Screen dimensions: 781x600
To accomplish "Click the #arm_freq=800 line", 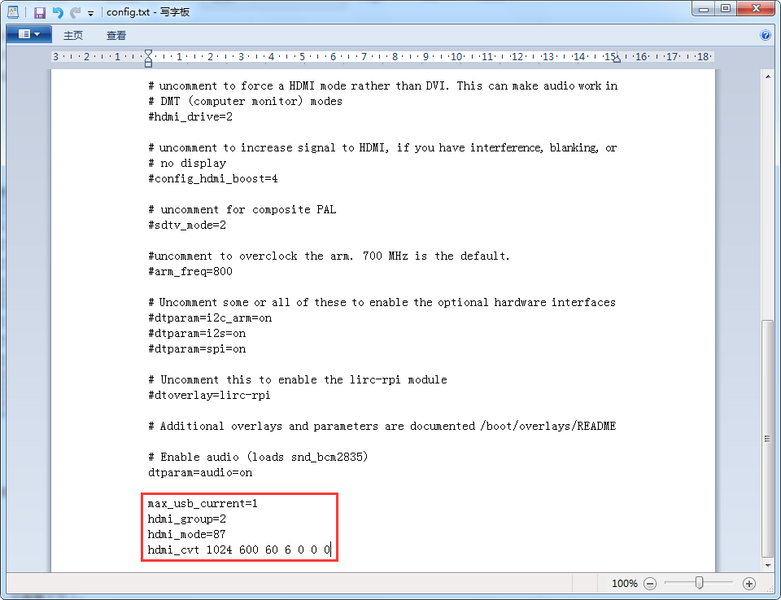I will (x=190, y=271).
